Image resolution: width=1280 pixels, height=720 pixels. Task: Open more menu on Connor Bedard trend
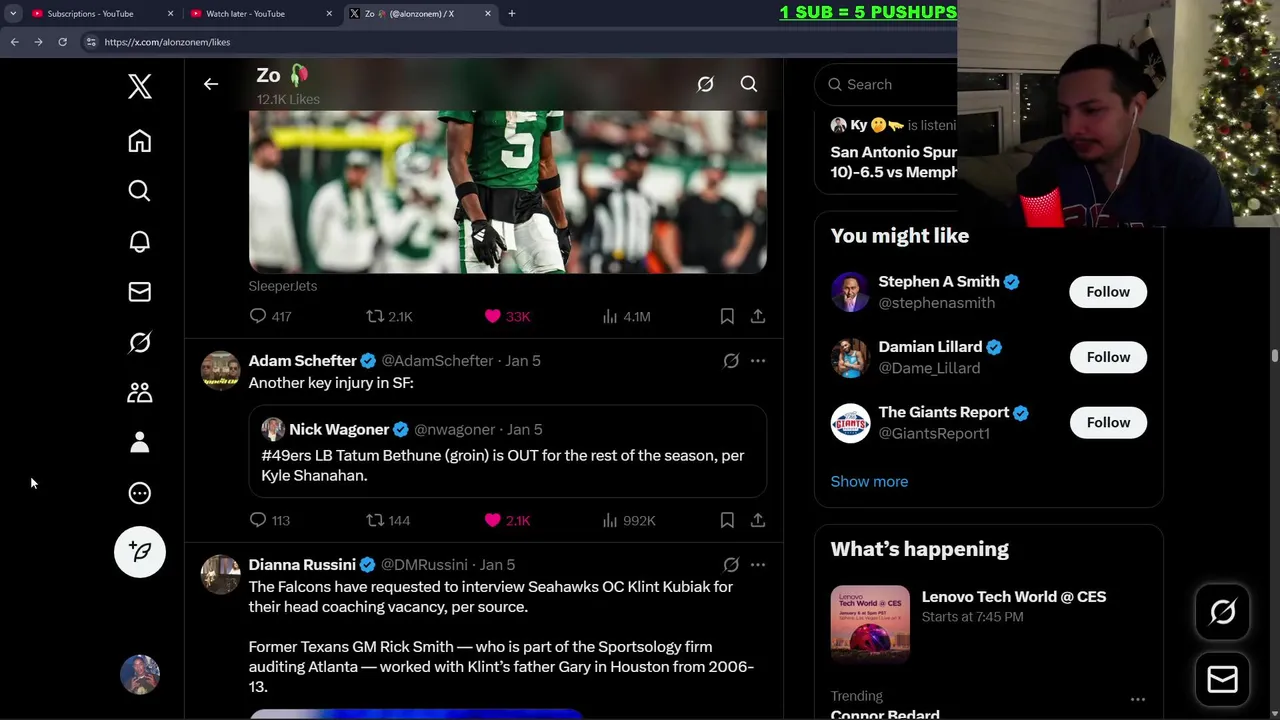[1137, 700]
